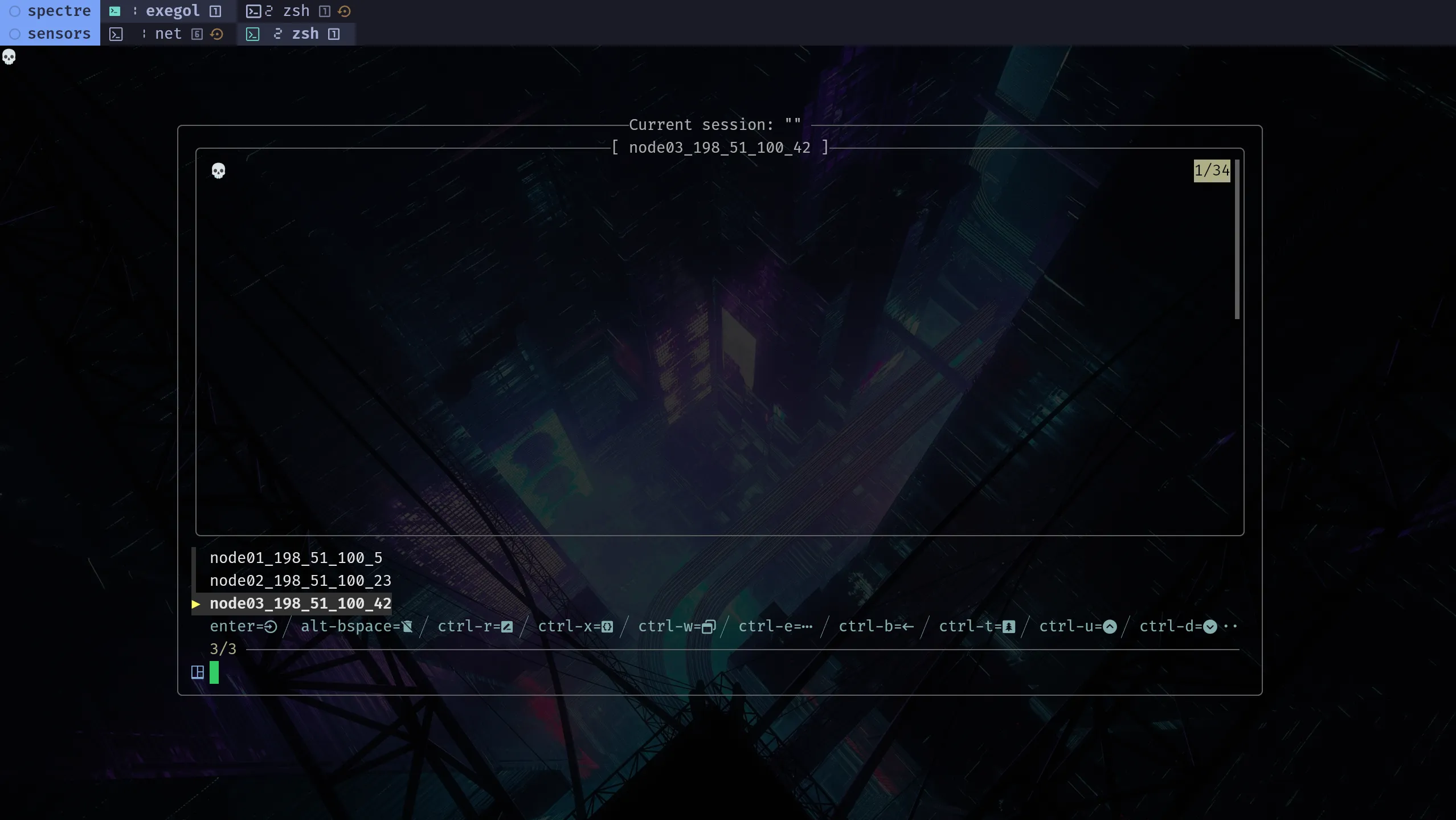This screenshot has height=820, width=1456.
Task: Select the radio circle beside sensors
Action: (14, 34)
